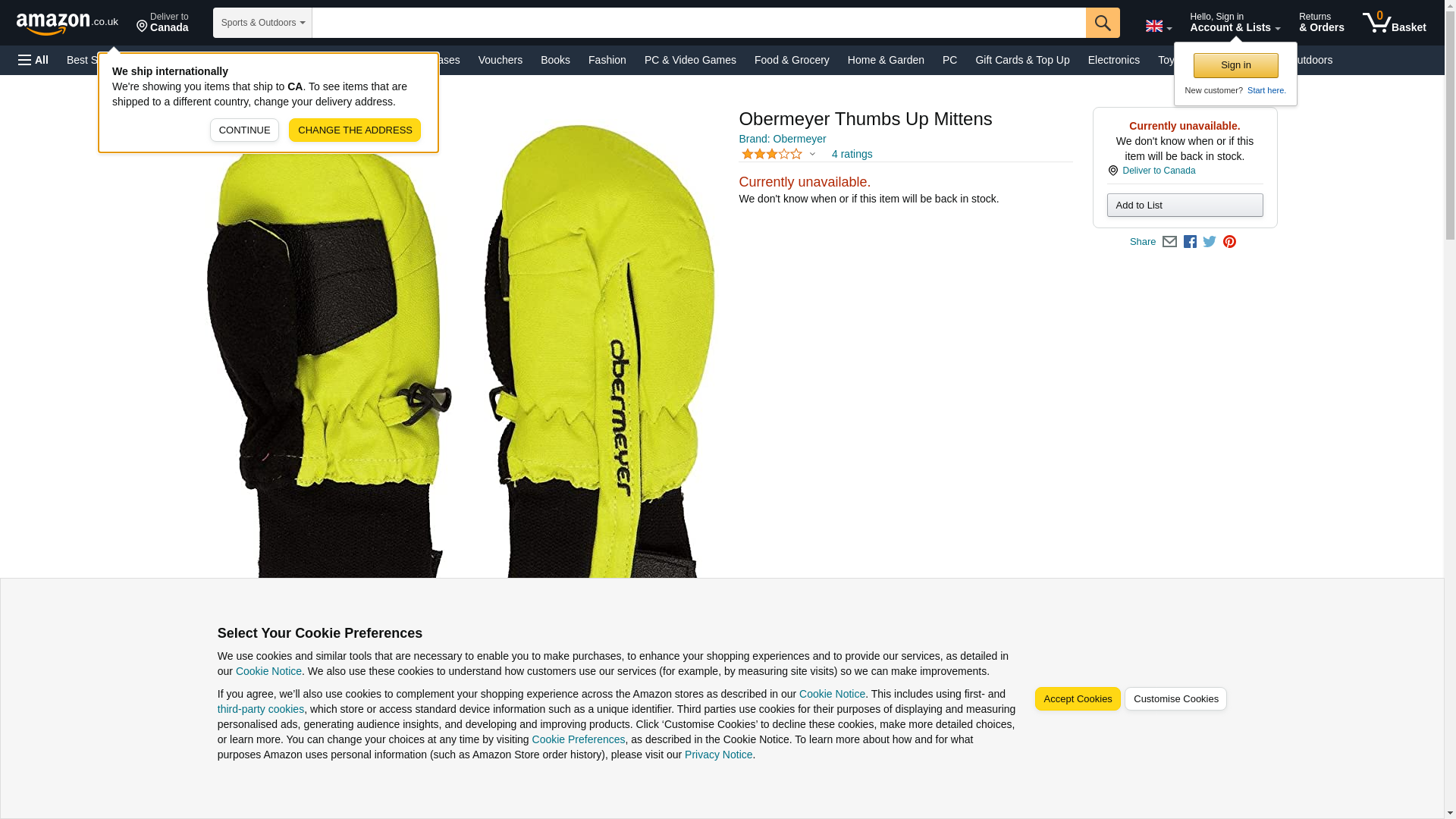Image resolution: width=1456 pixels, height=819 pixels.
Task: Share product via email icon
Action: [1169, 242]
